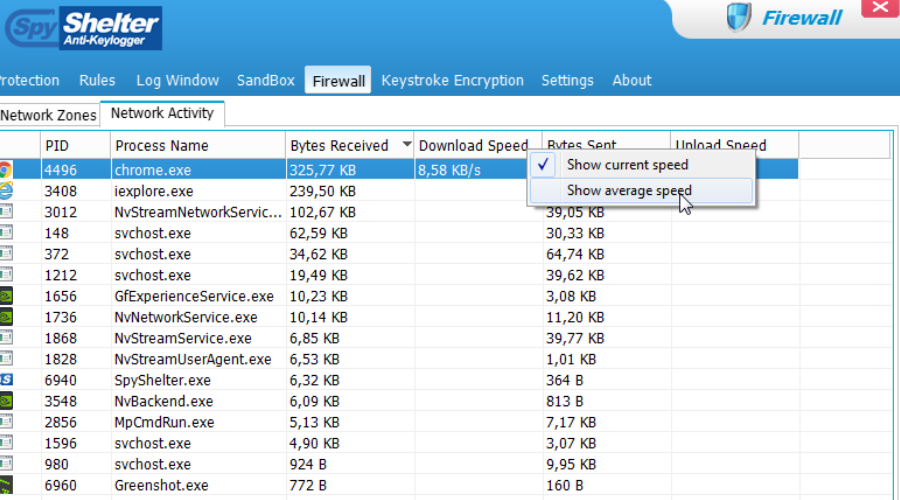Select the Firewall tab

point(338,81)
